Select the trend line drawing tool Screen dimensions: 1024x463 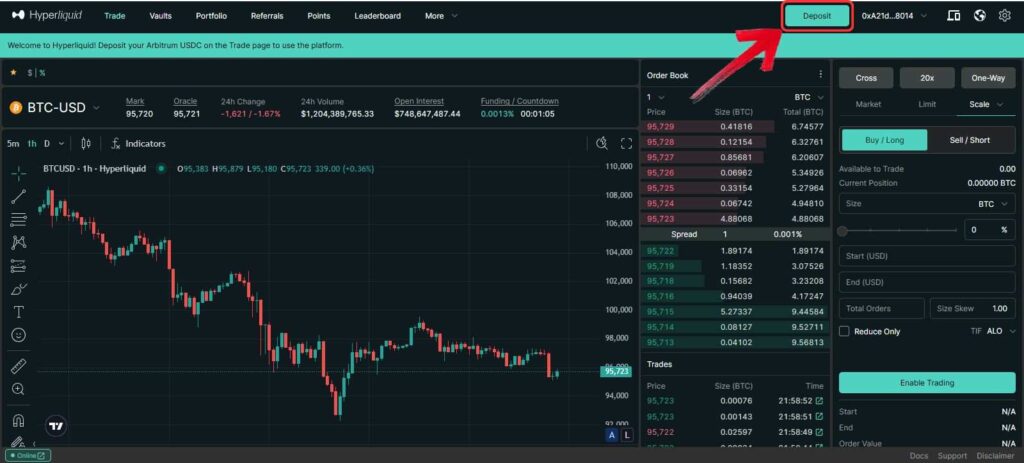coord(18,196)
